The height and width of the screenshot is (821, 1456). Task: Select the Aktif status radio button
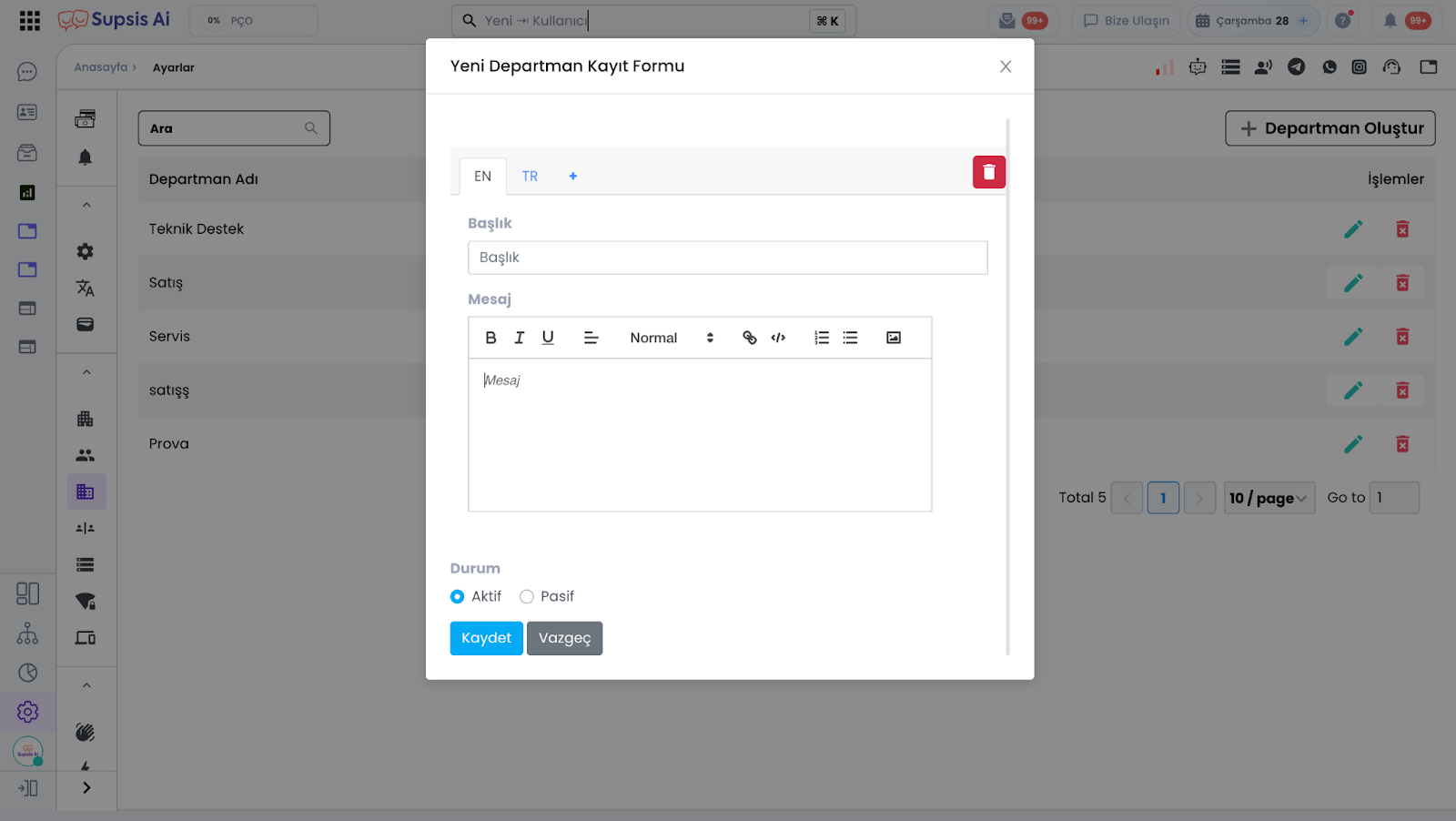click(458, 597)
